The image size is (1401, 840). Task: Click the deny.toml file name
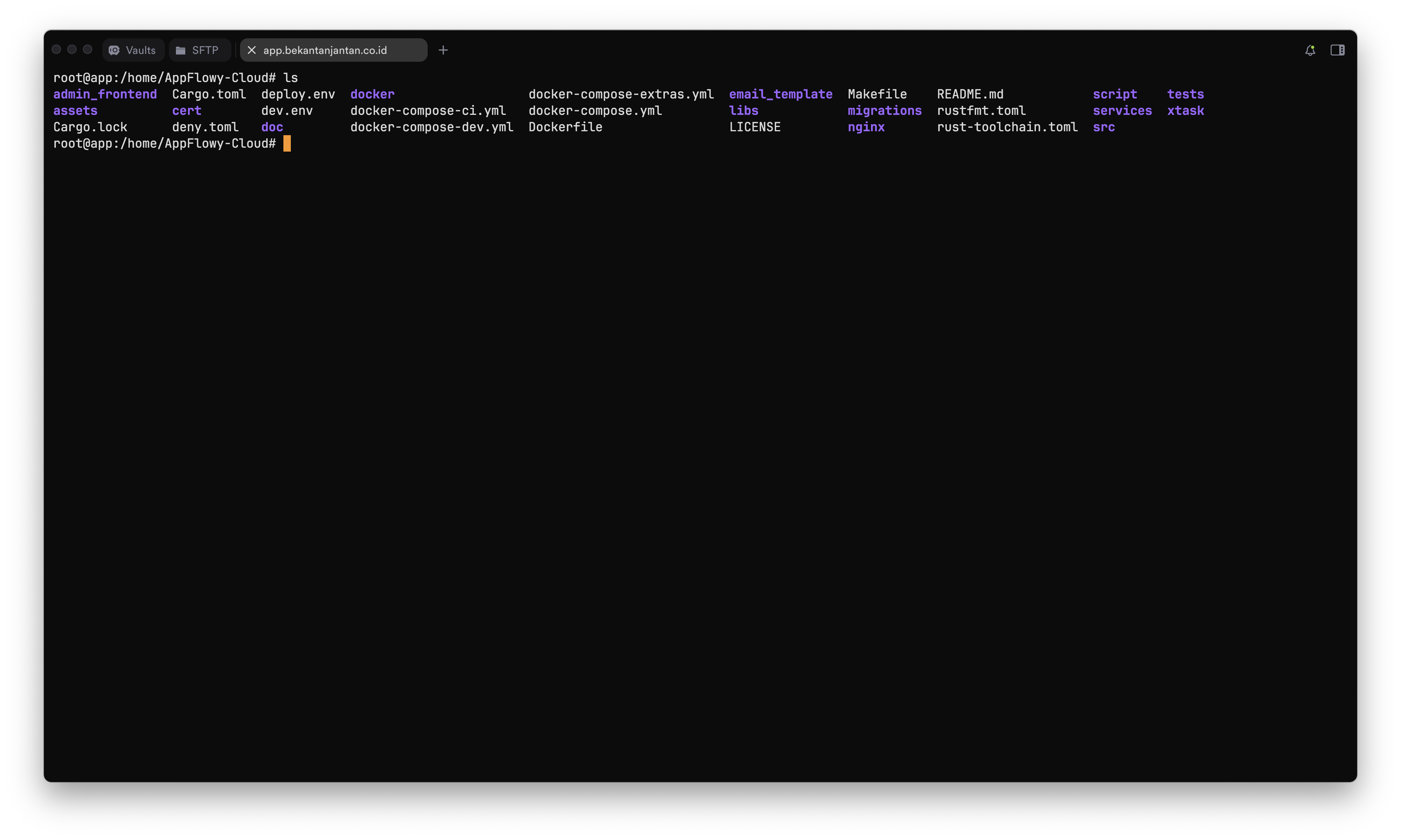[x=206, y=127]
